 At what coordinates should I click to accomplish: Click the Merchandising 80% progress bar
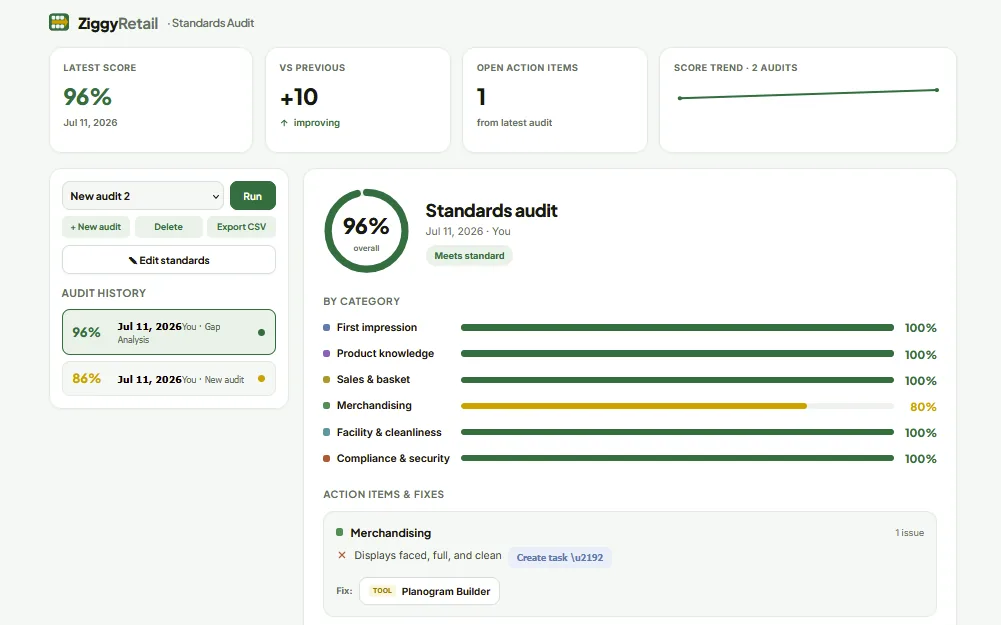click(x=677, y=406)
